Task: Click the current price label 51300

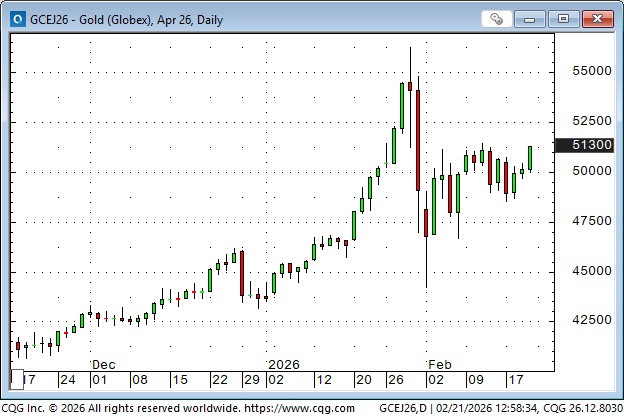Action: (x=587, y=146)
